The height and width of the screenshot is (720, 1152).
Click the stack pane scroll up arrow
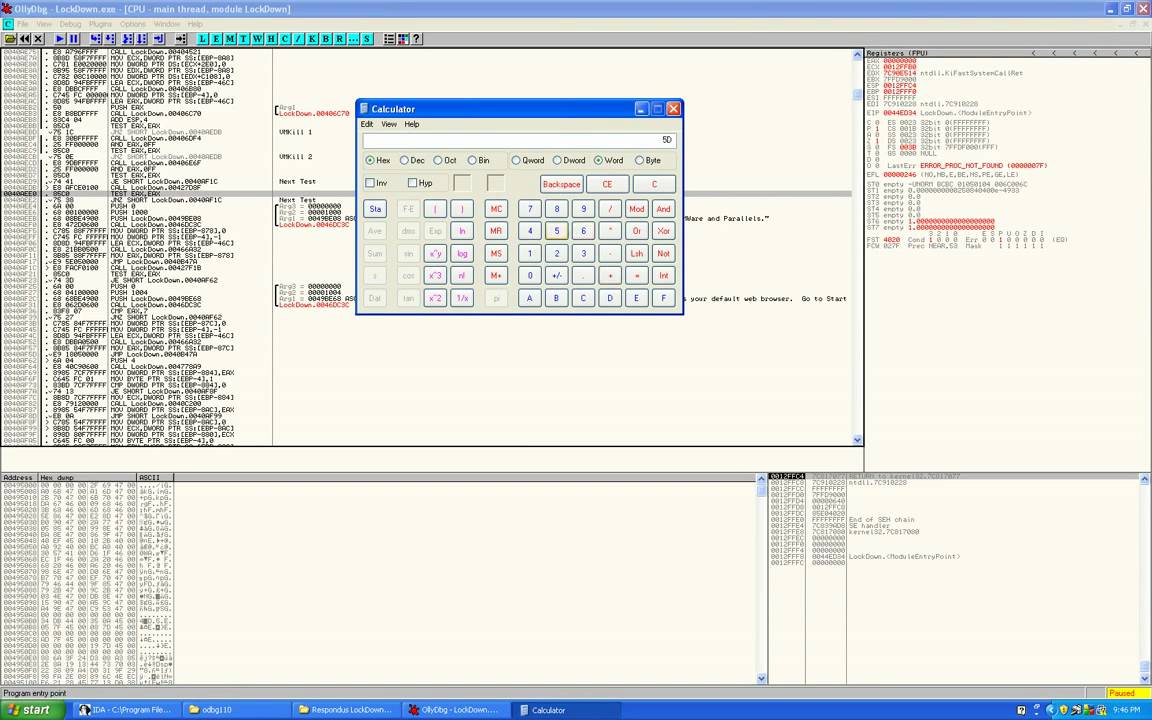(x=1144, y=479)
